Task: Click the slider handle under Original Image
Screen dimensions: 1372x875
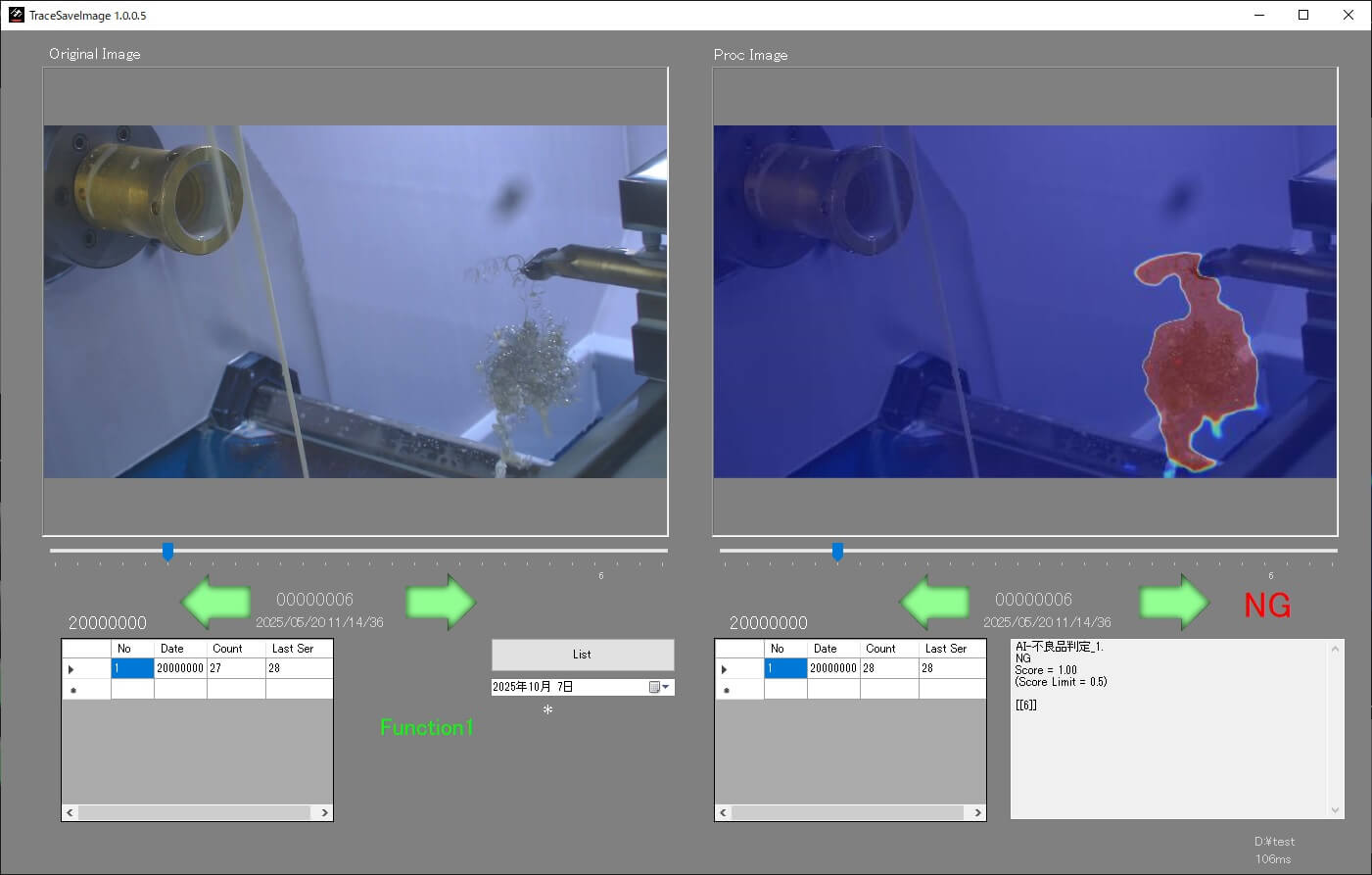Action: pyautogui.click(x=167, y=552)
